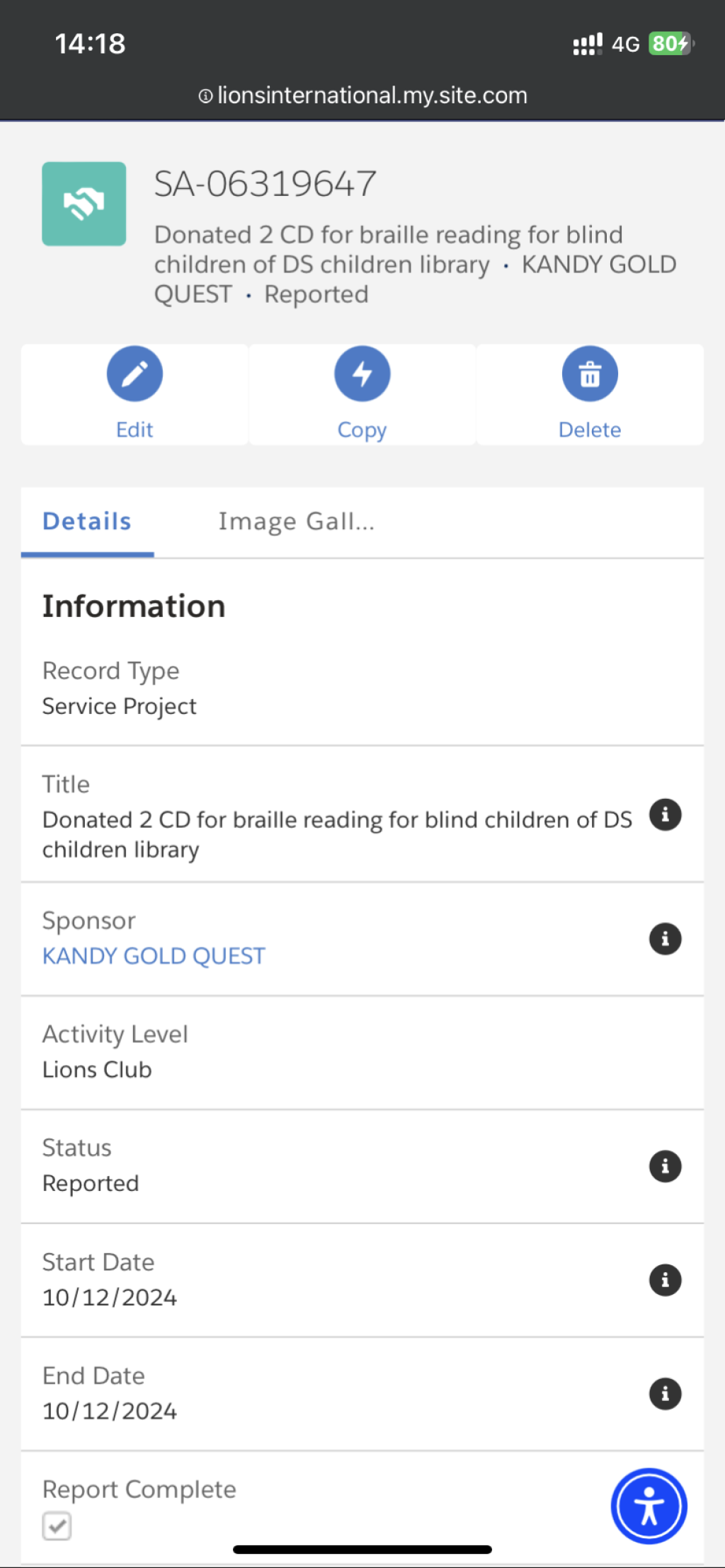Show info tooltip for End Date
Viewport: 725px width, 1568px height.
click(666, 1394)
